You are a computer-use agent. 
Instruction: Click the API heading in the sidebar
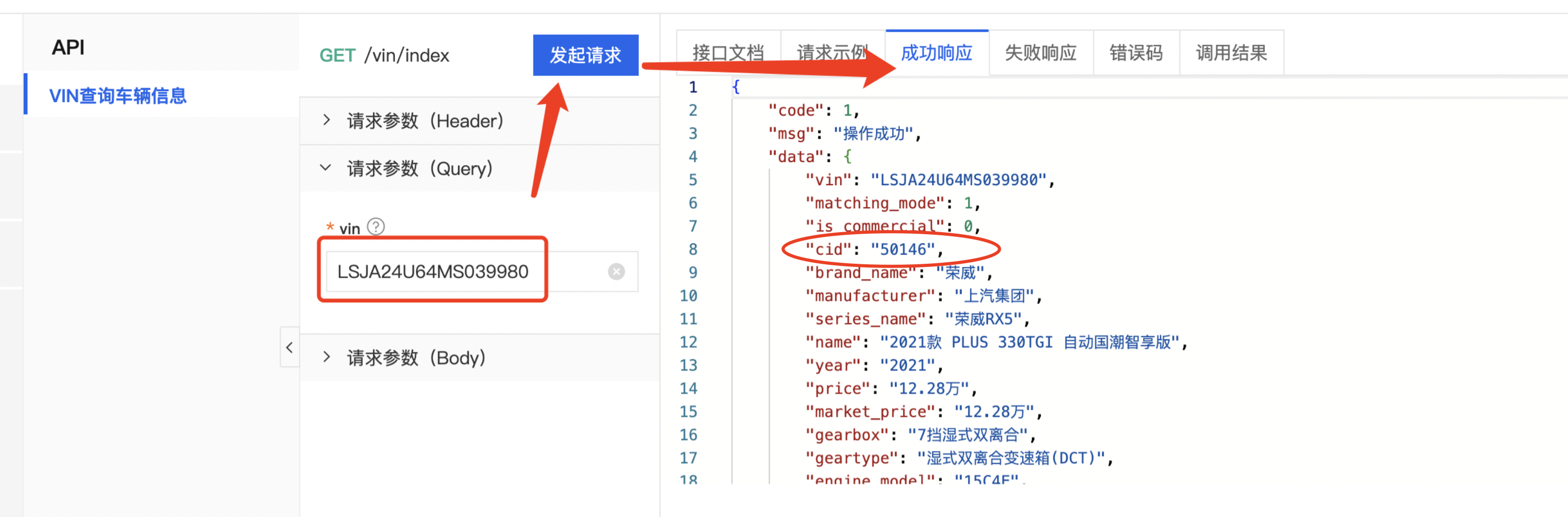67,47
